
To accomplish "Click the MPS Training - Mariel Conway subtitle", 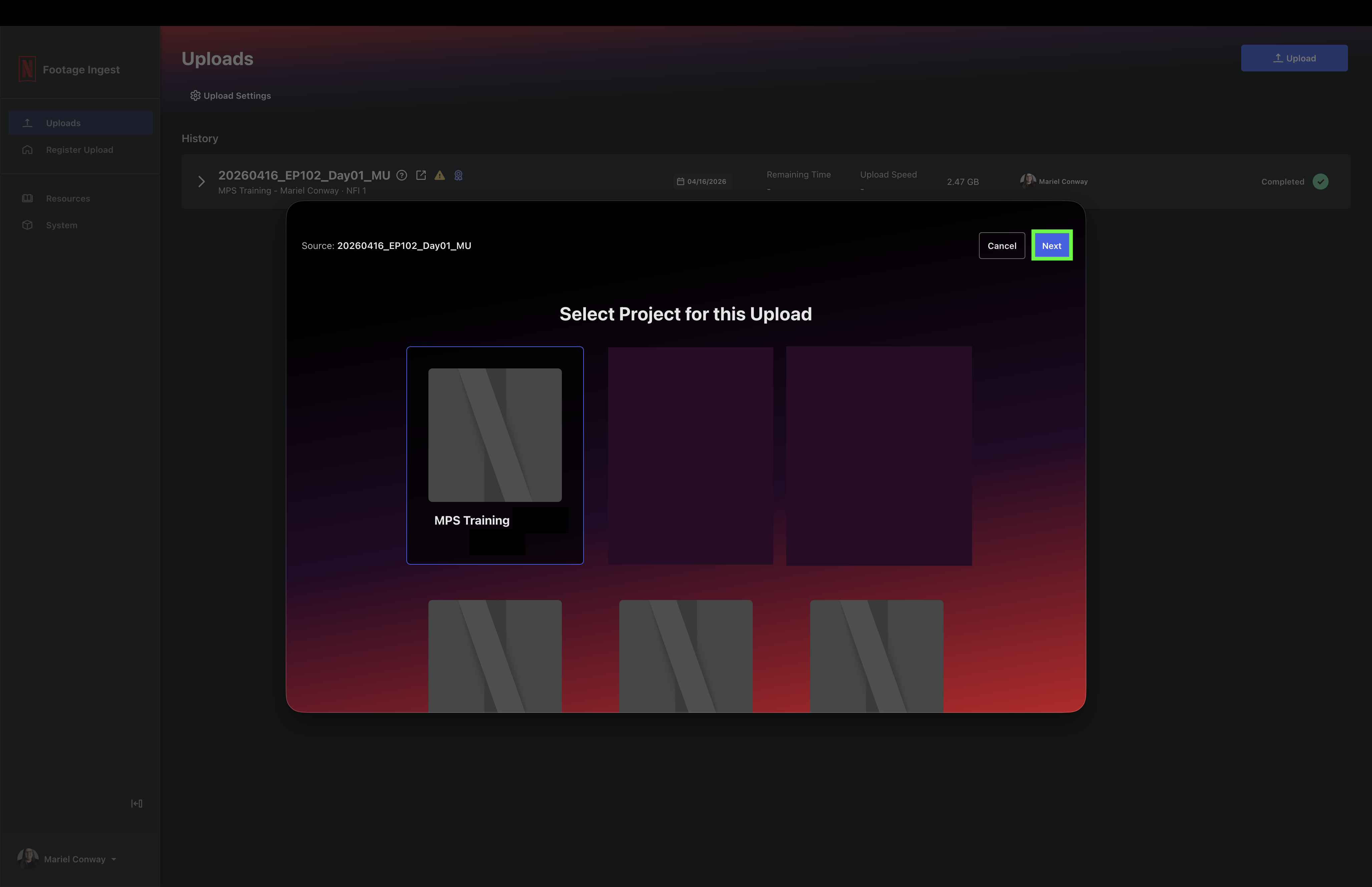I will click(x=292, y=191).
